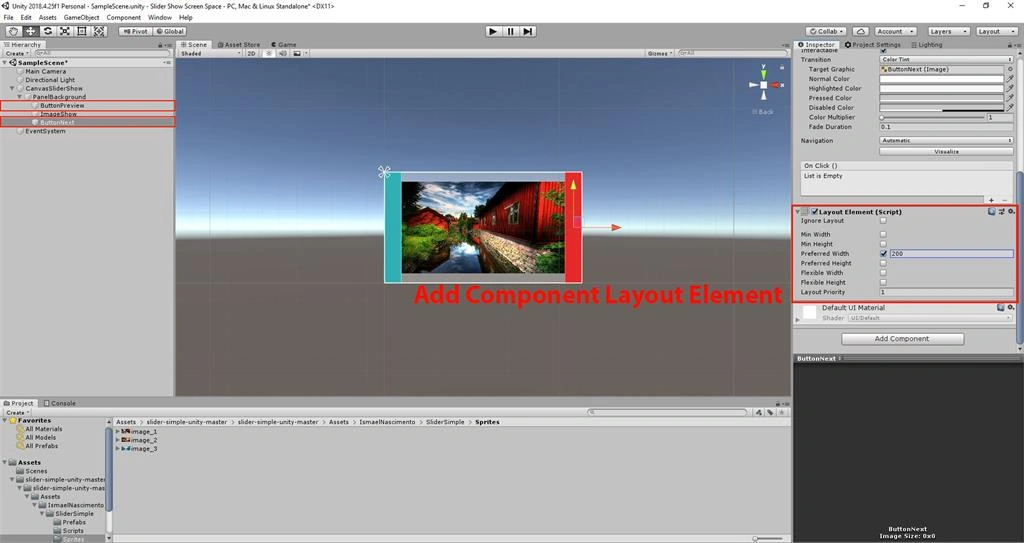1024x543 pixels.
Task: Enable the Flexible Height checkbox
Action: (884, 282)
